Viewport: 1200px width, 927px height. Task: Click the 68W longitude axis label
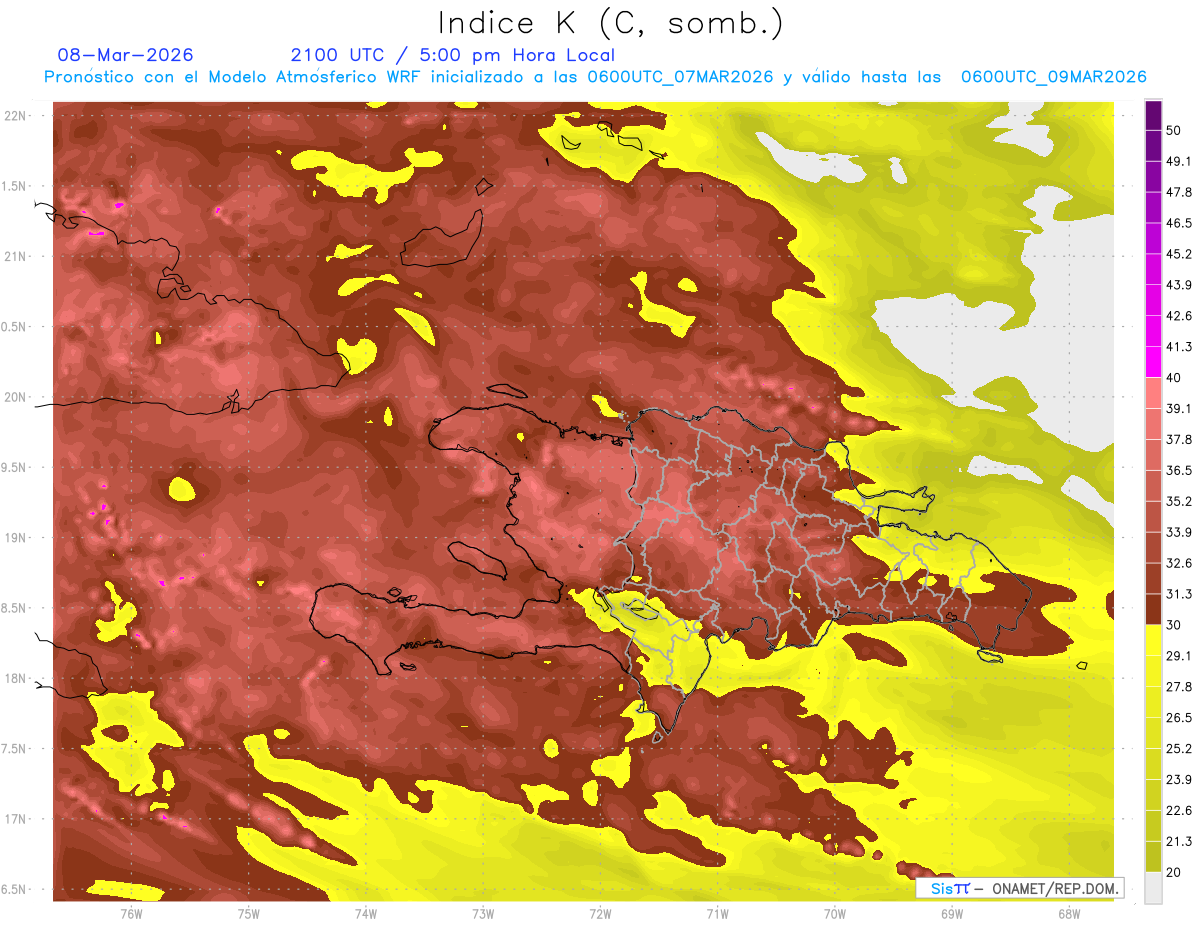pyautogui.click(x=1069, y=914)
